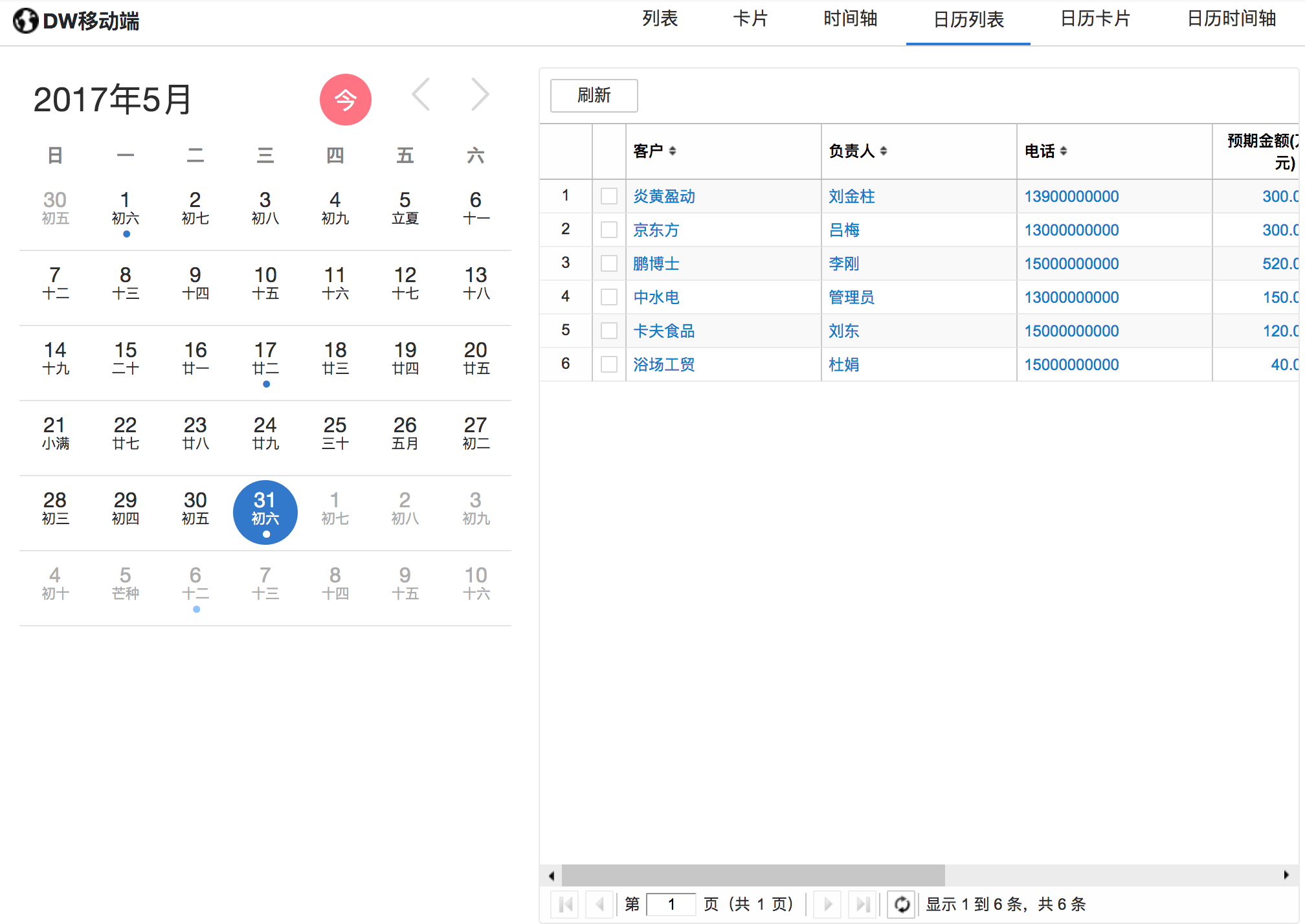This screenshot has height=924, width=1305.
Task: Check the checkbox for 浴场工贸 row
Action: [609, 364]
